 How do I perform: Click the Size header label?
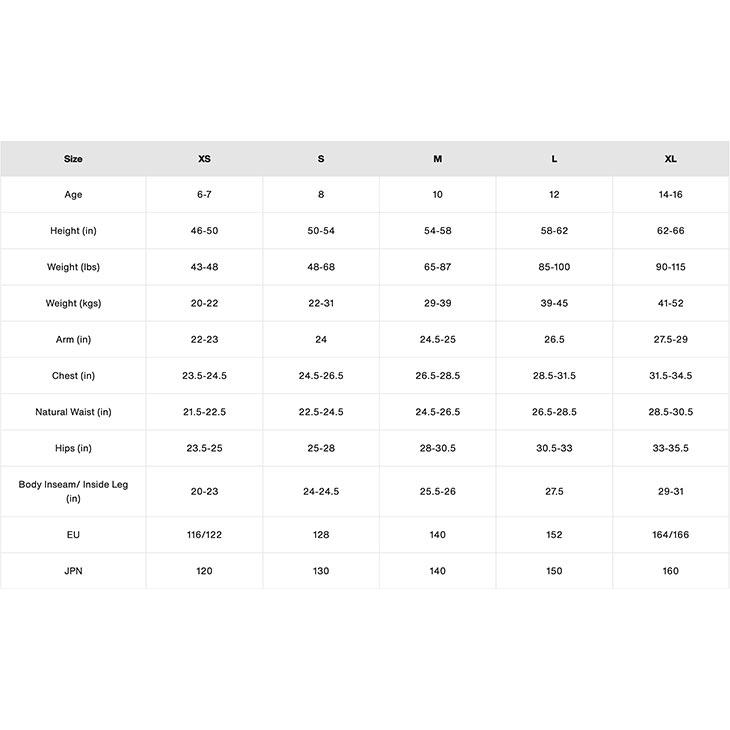[73, 159]
